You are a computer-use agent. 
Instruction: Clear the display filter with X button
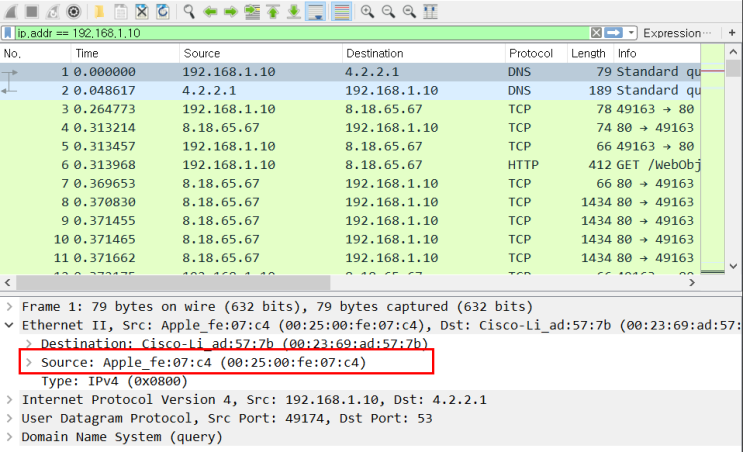coord(596,33)
